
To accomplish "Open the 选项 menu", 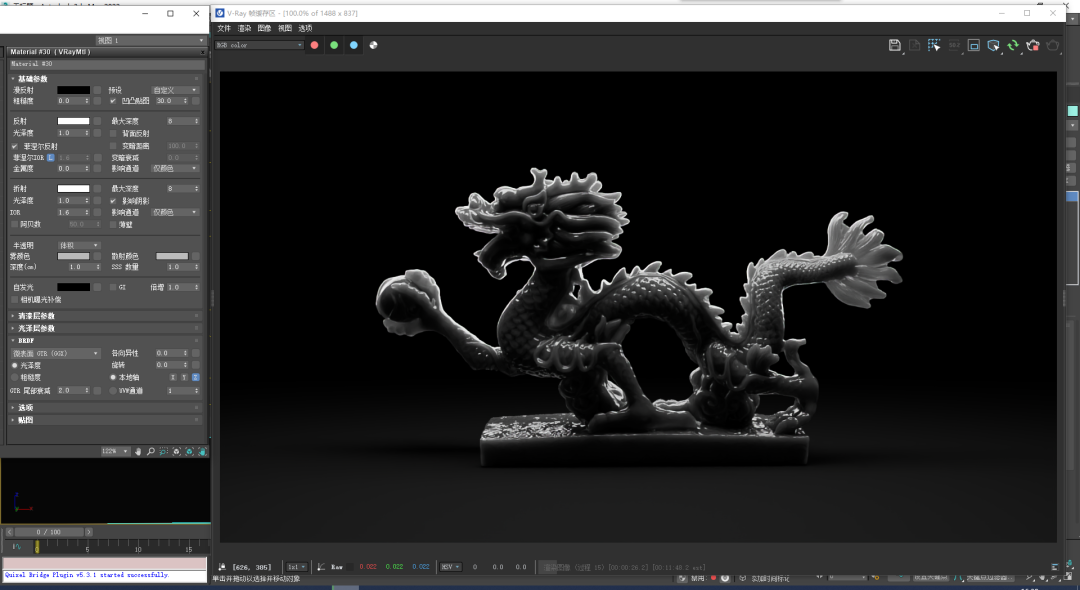I will [x=306, y=28].
